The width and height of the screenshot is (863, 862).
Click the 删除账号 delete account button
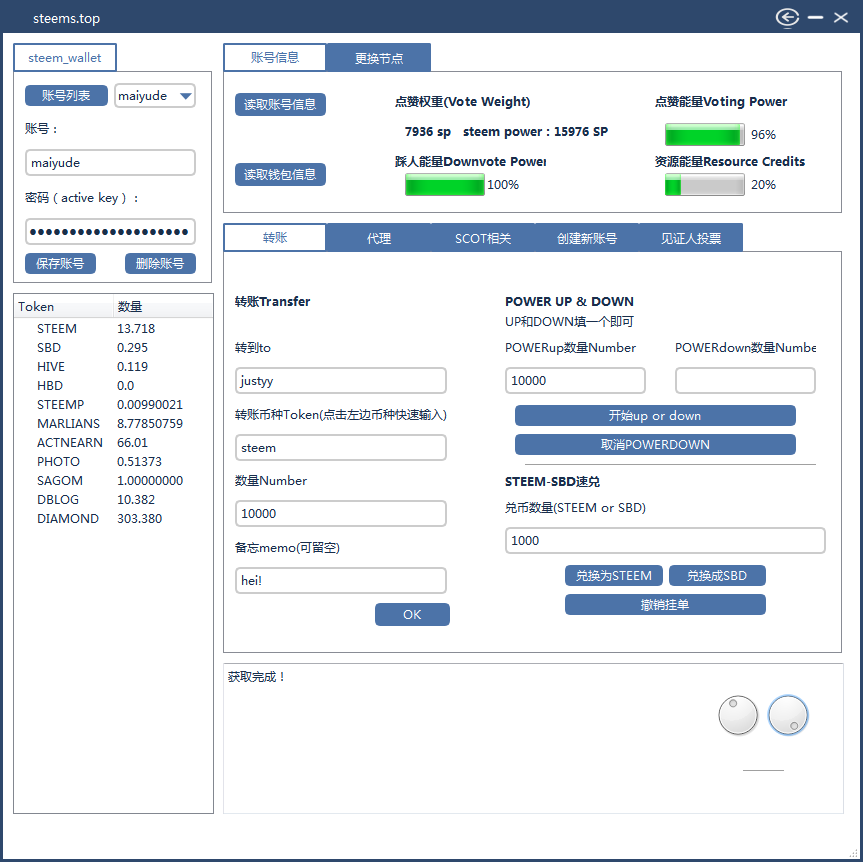pyautogui.click(x=160, y=263)
